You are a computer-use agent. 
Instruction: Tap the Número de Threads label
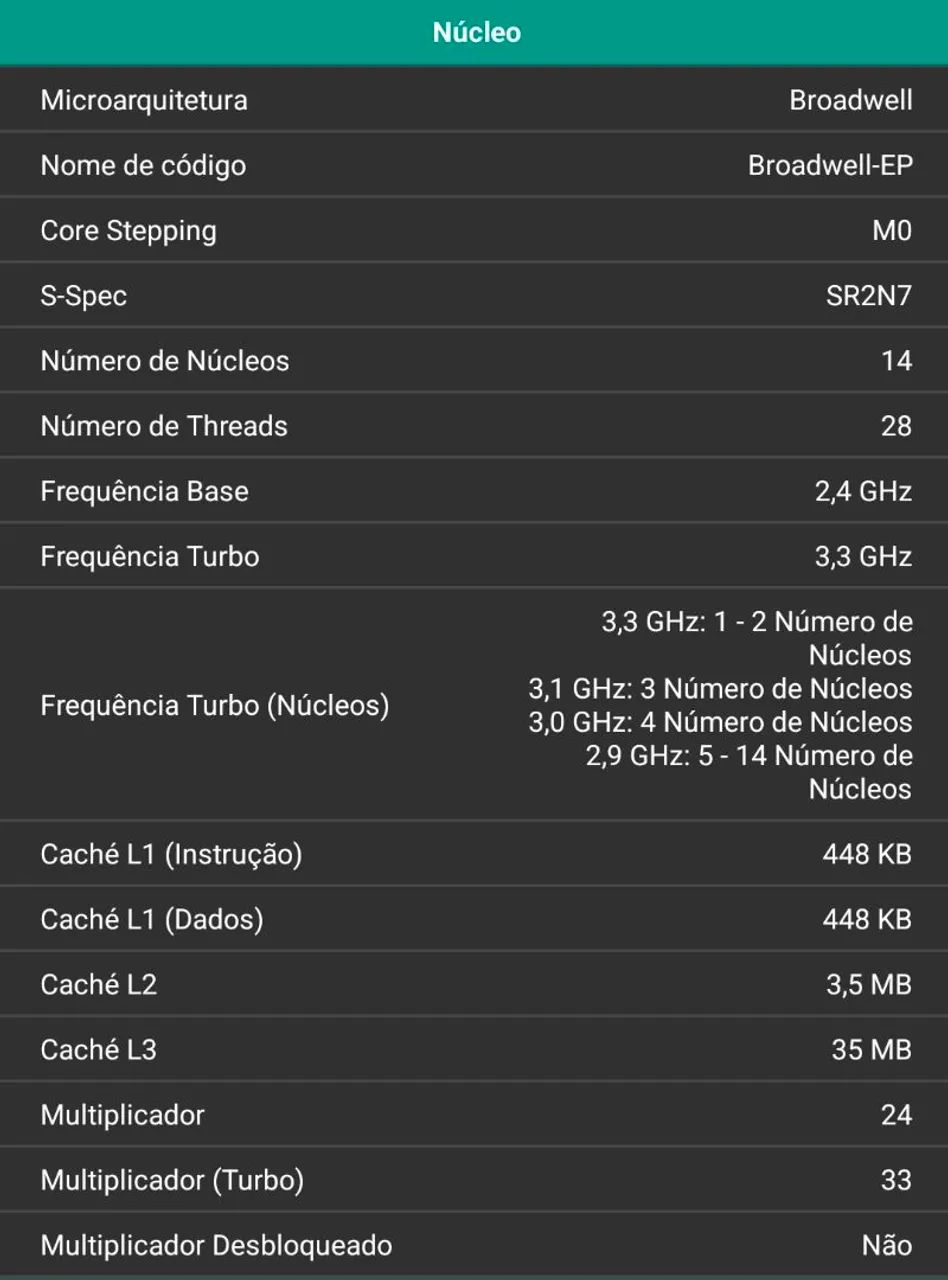164,426
